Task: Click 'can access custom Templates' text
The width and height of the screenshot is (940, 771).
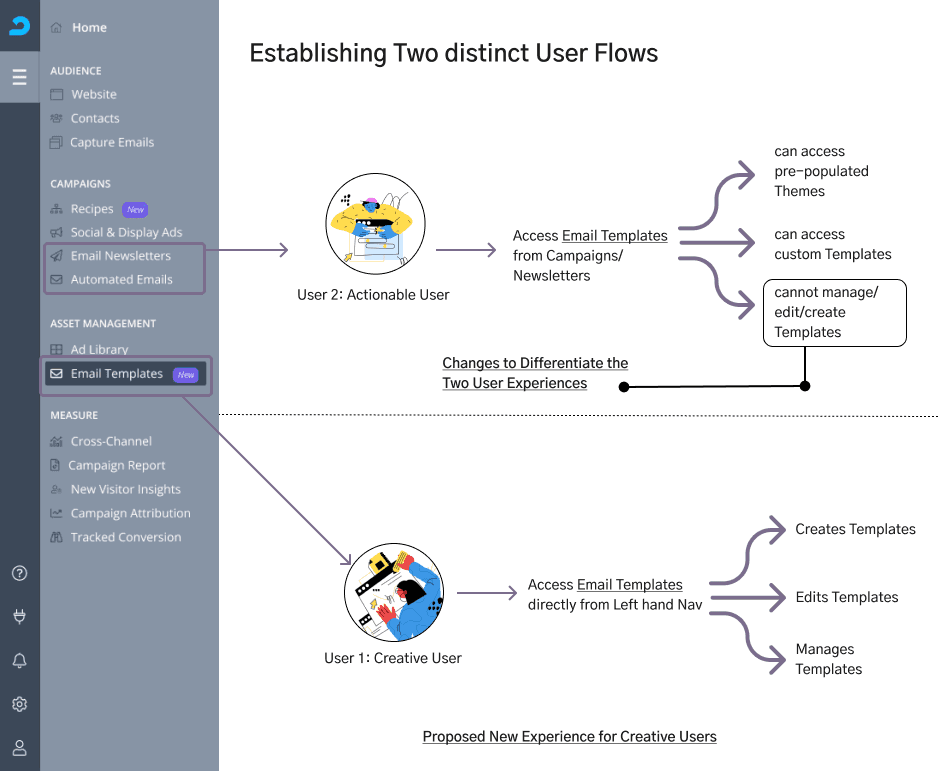Action: click(x=833, y=244)
